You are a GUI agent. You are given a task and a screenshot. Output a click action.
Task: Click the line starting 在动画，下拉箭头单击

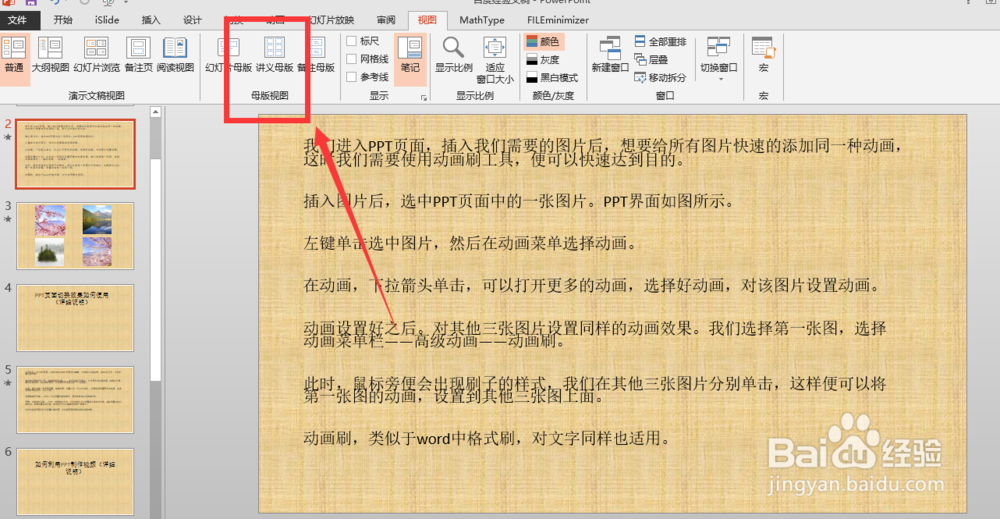pos(592,285)
